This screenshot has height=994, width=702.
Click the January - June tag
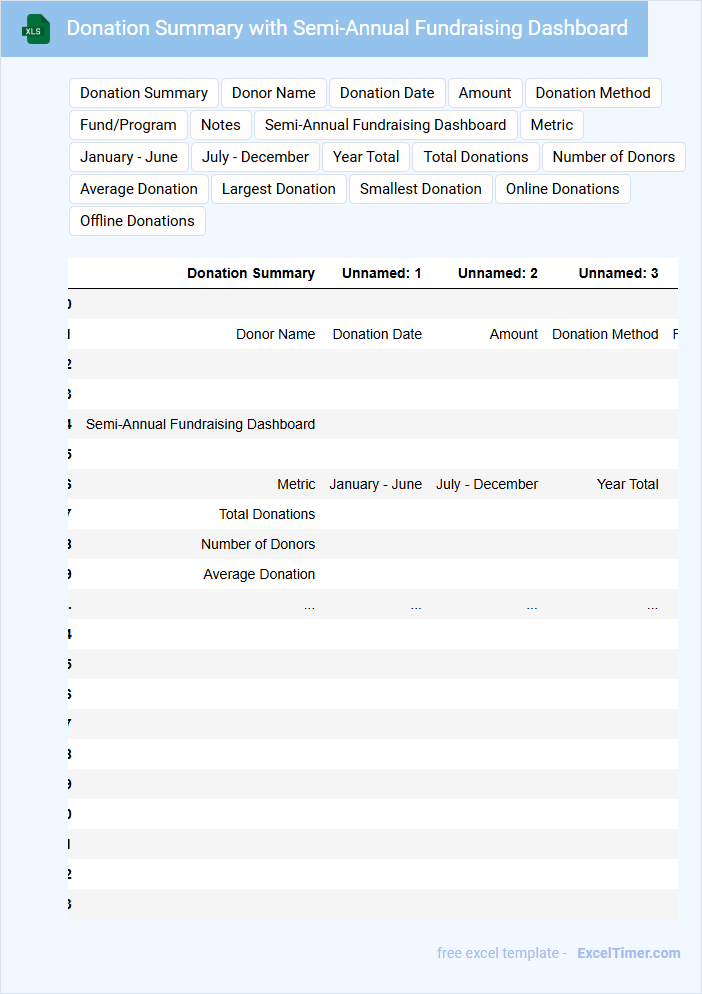pos(129,157)
